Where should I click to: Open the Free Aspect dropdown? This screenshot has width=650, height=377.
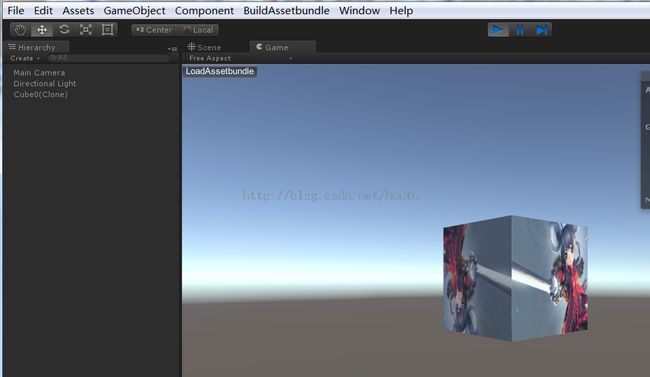click(240, 58)
